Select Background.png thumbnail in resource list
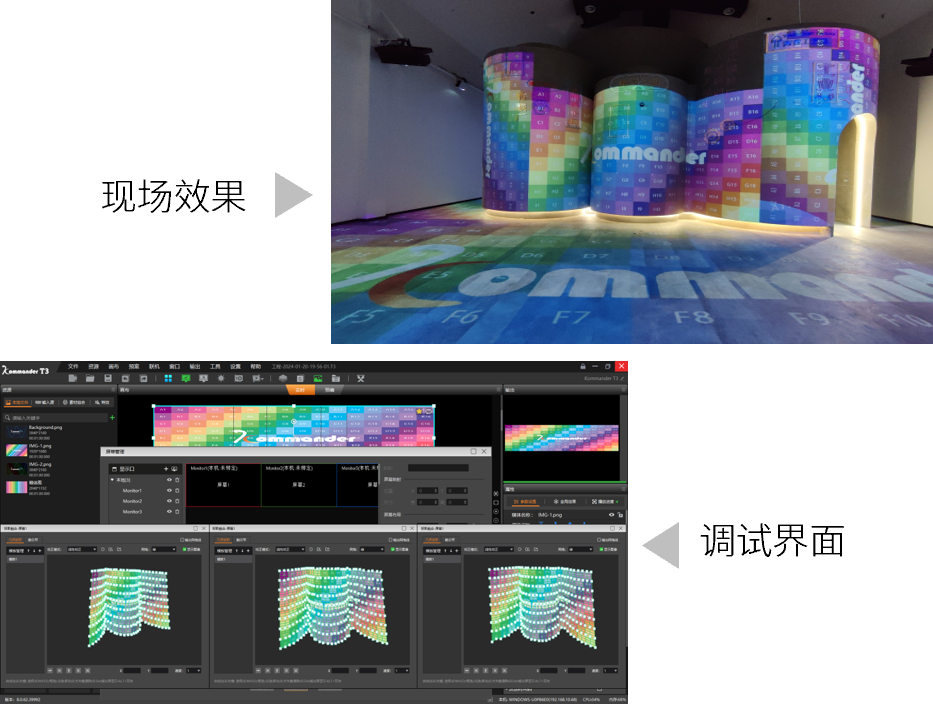This screenshot has height=704, width=933. click(x=15, y=433)
